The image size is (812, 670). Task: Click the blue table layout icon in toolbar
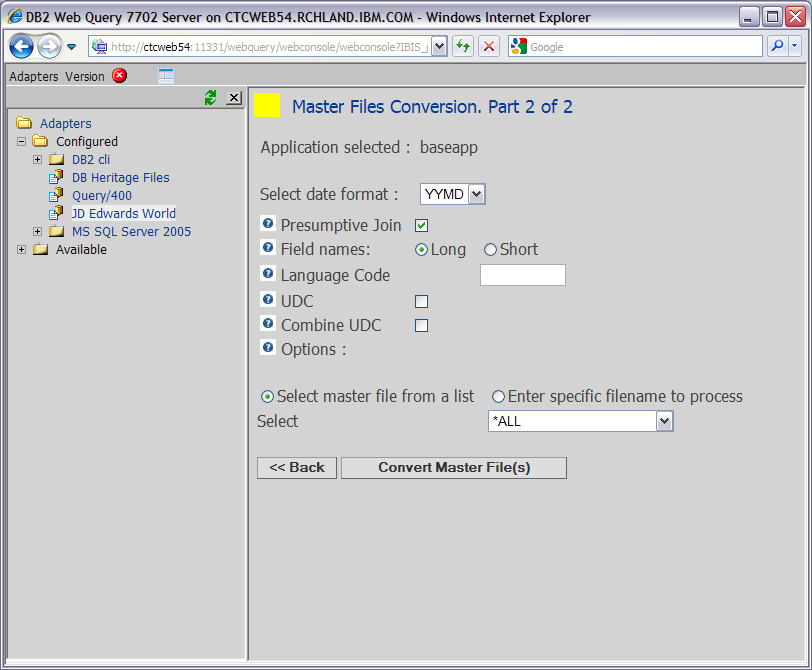[x=166, y=76]
